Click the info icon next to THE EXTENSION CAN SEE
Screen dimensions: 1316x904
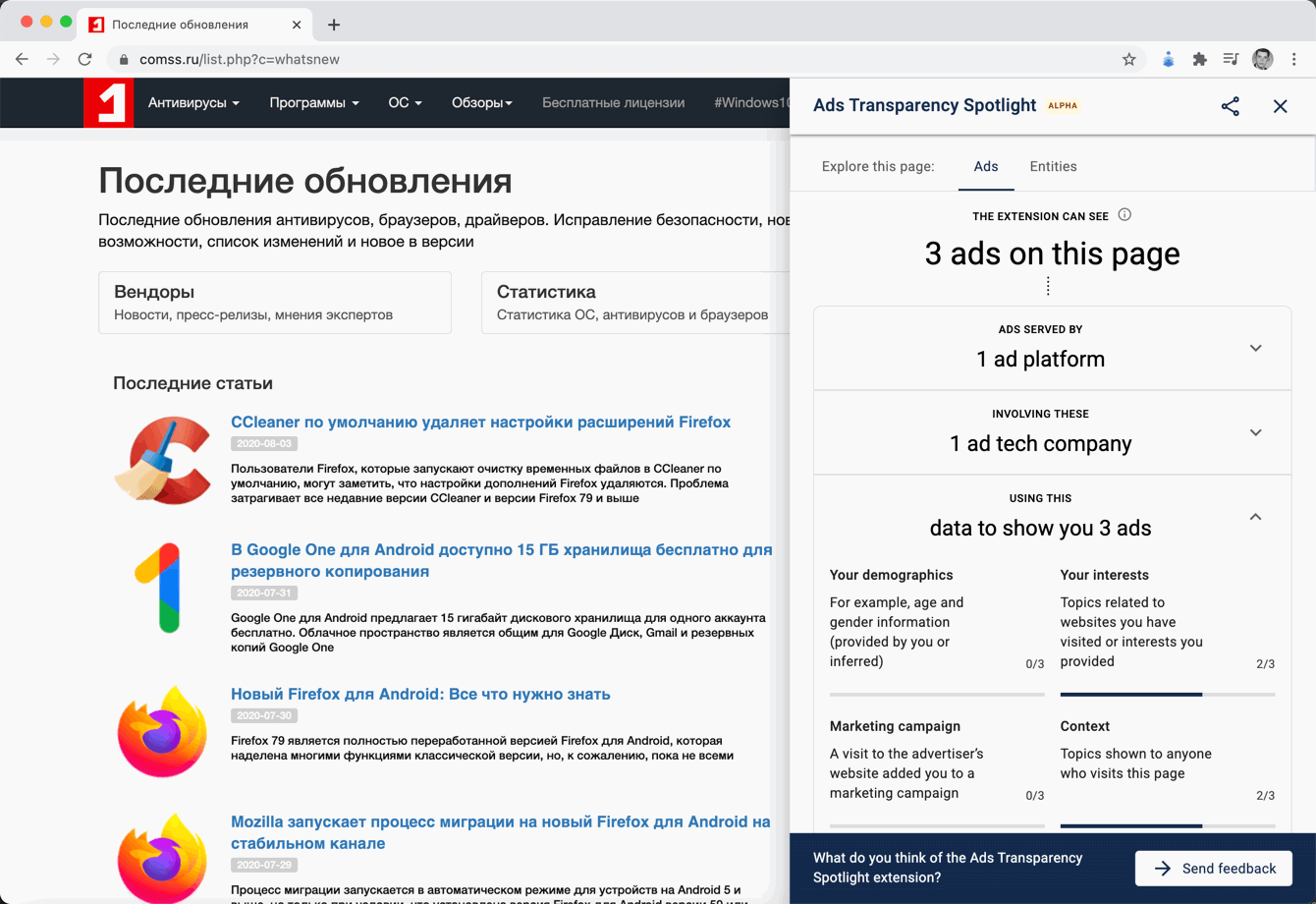[x=1124, y=214]
